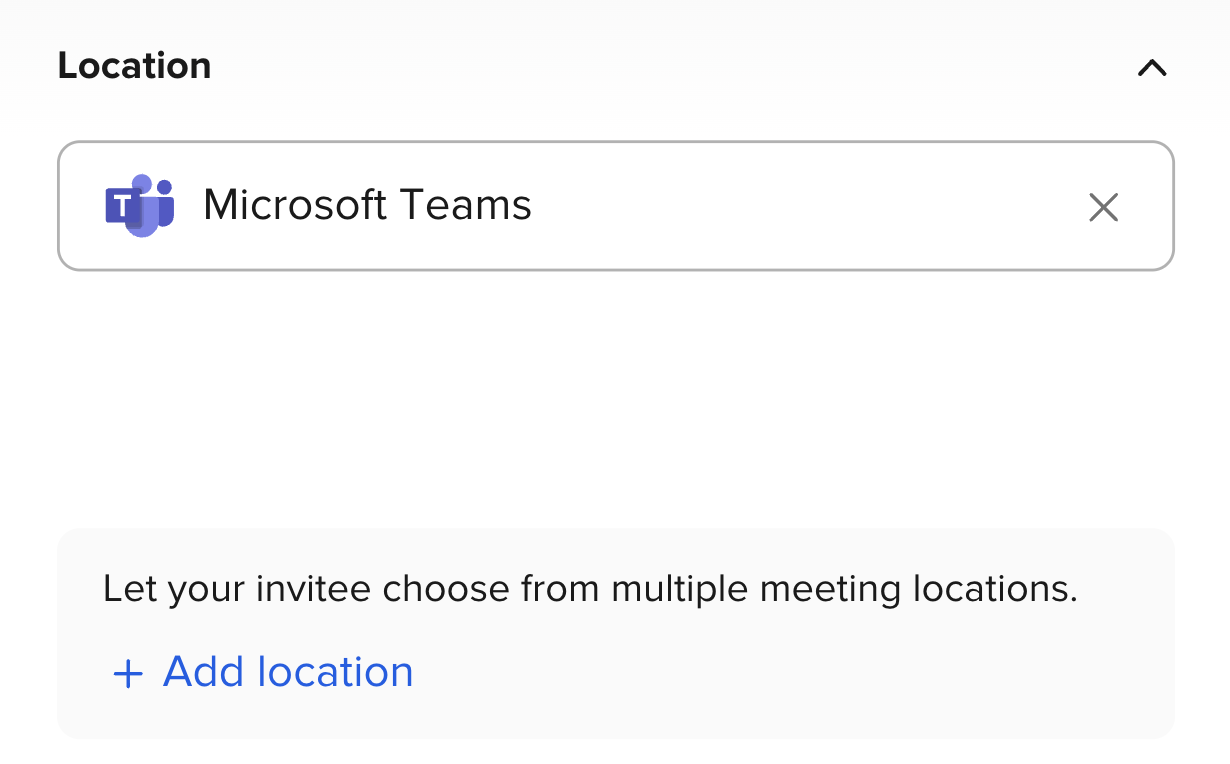
Task: Click empty space inside the Teams location box
Action: (800, 206)
